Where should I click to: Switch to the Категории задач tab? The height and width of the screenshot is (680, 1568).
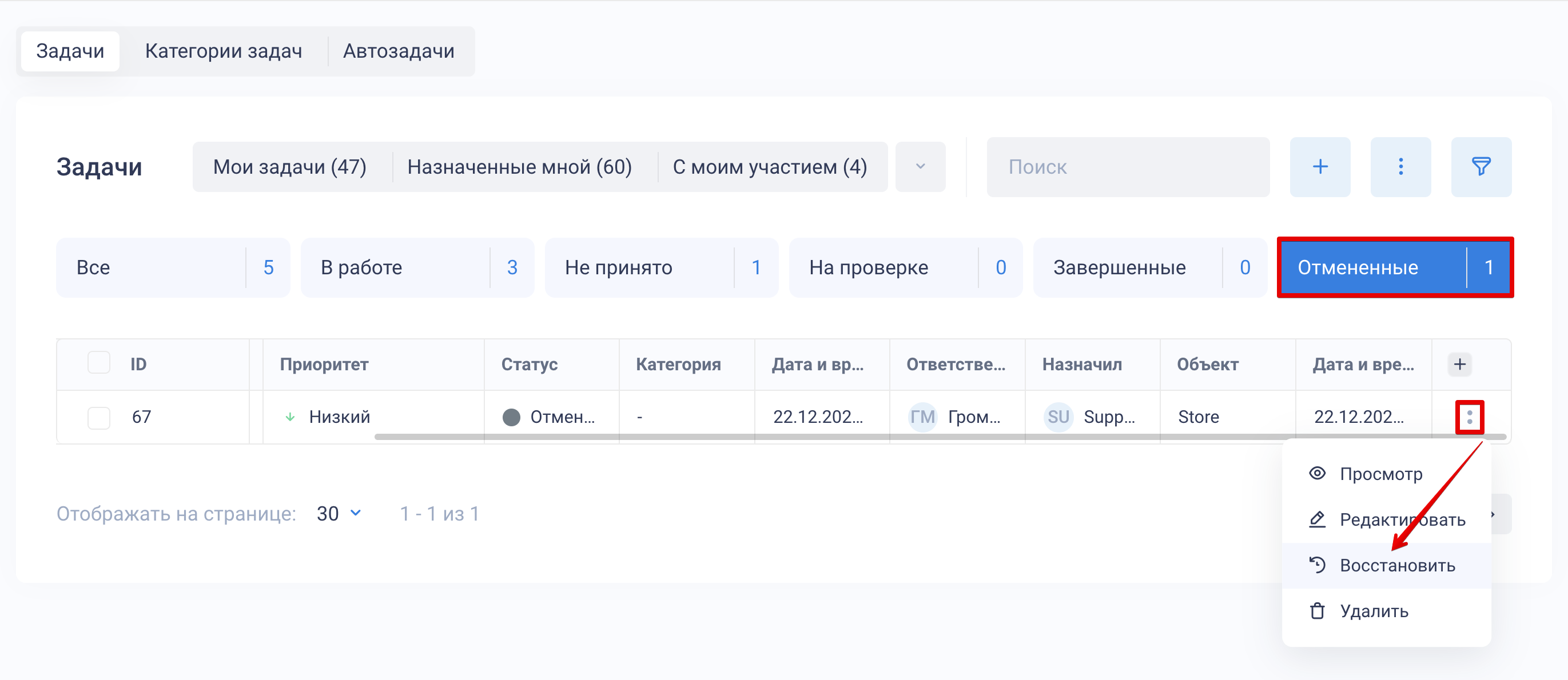(x=224, y=51)
